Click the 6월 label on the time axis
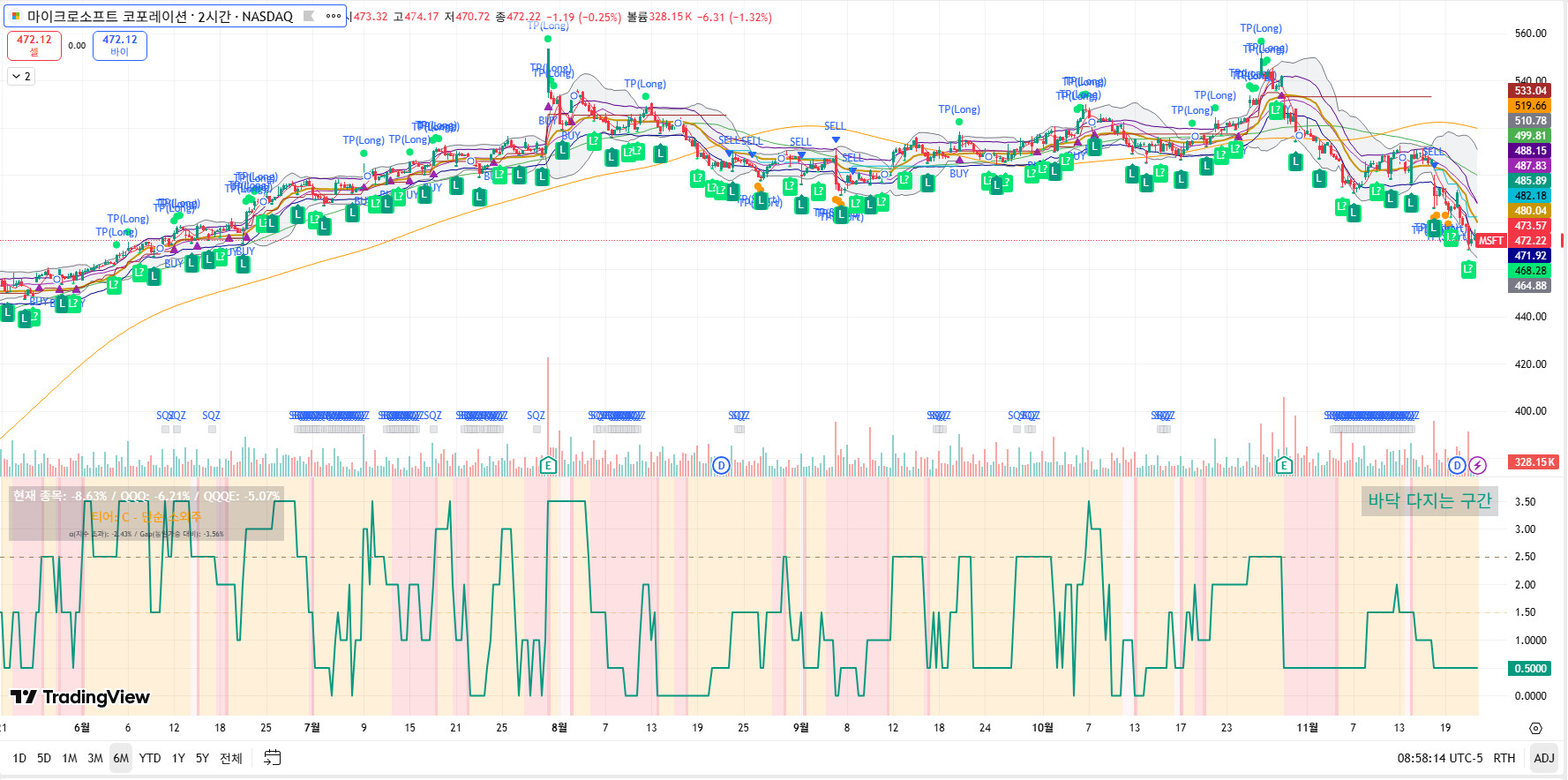The image size is (1568, 780). coord(81,728)
